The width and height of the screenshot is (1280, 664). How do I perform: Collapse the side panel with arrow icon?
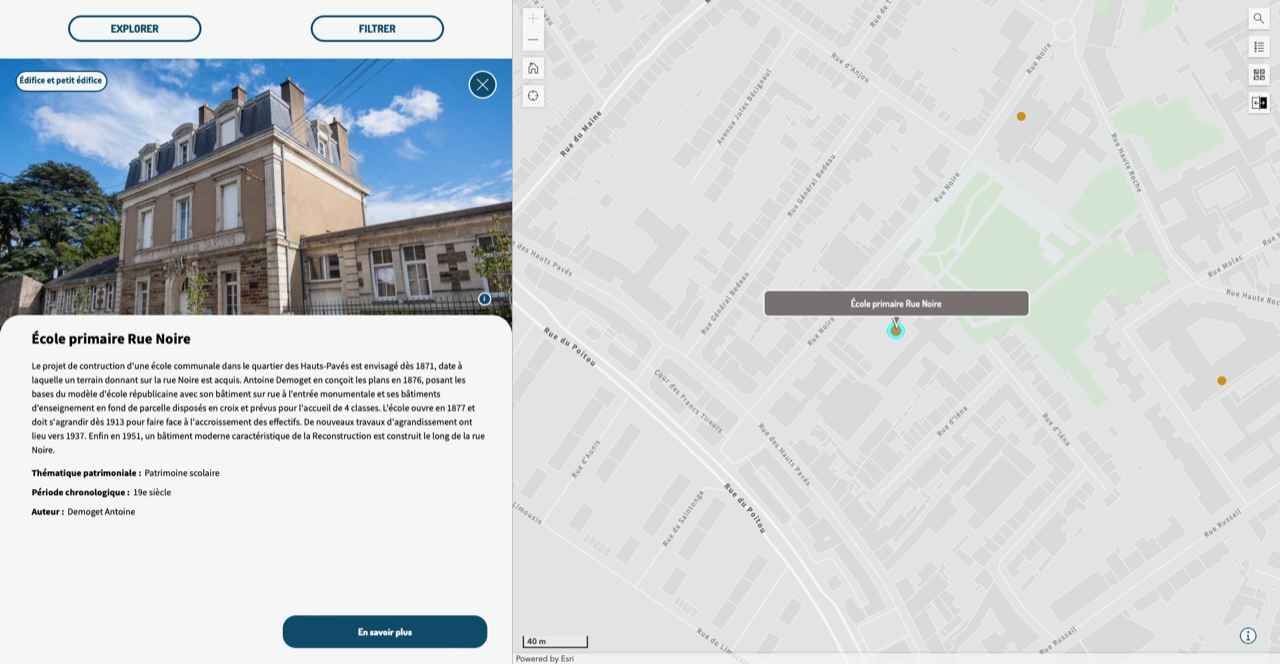(1258, 102)
